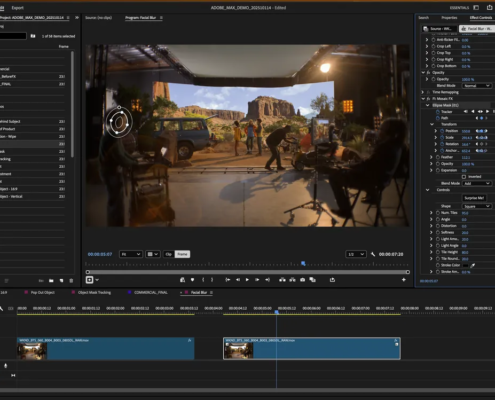Open the Fit zoom level dropdown
Viewport: 495px width, 400px height.
pyautogui.click(x=130, y=254)
